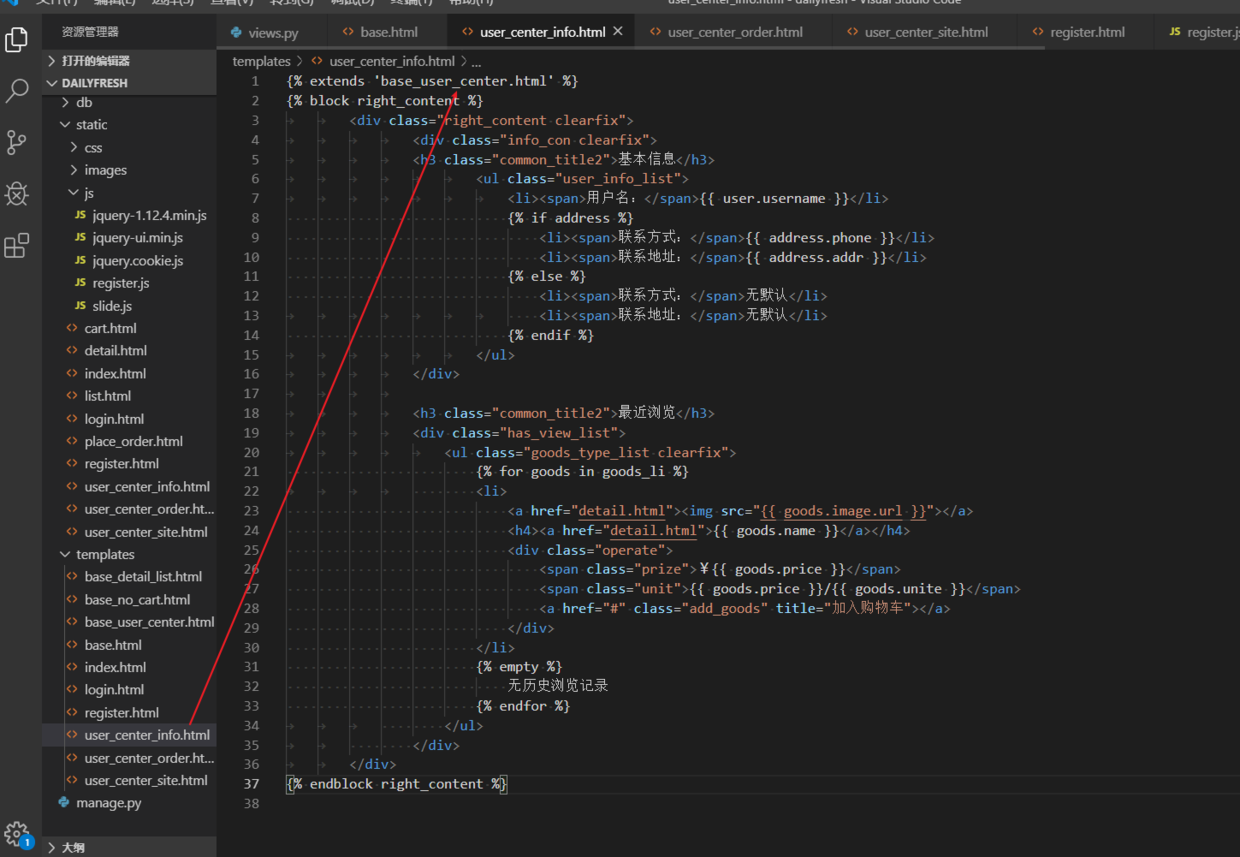Open the Explorer view in activity bar

point(17,39)
